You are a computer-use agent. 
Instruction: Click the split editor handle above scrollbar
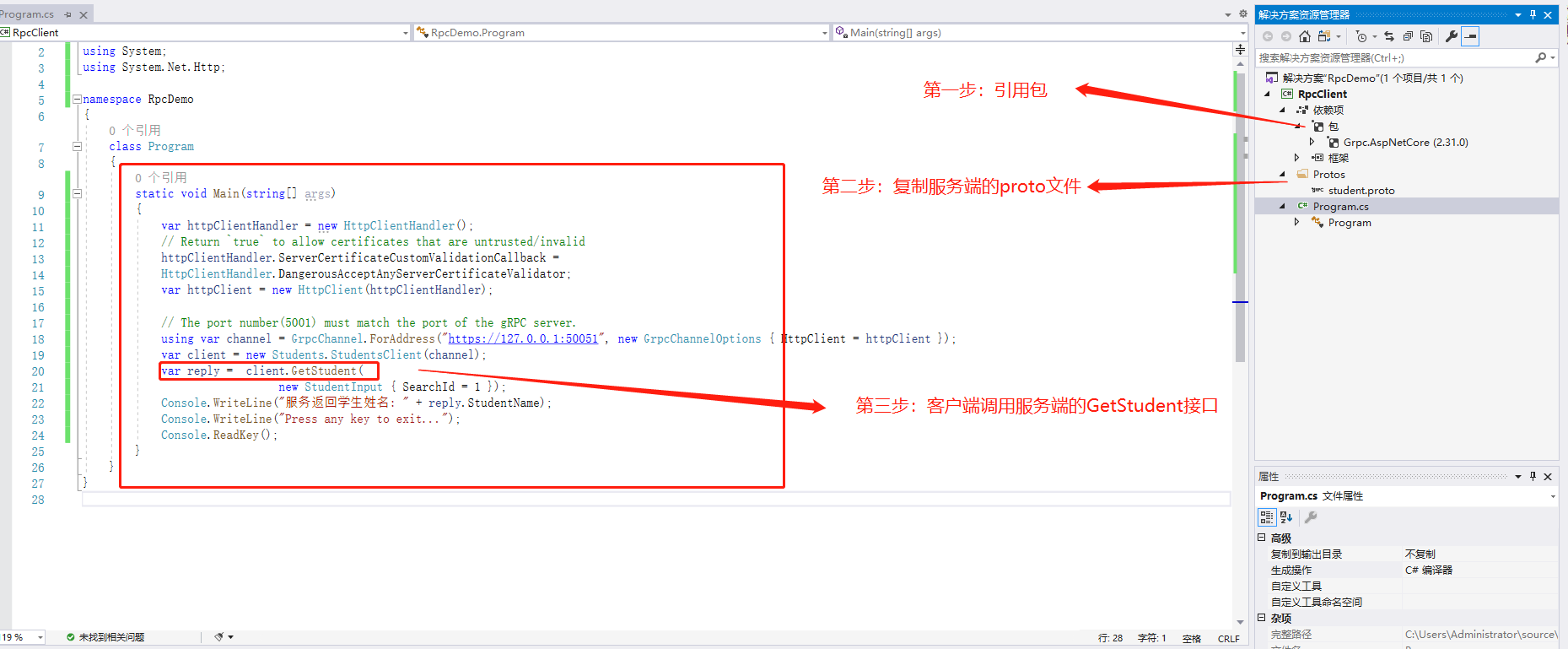(1240, 50)
